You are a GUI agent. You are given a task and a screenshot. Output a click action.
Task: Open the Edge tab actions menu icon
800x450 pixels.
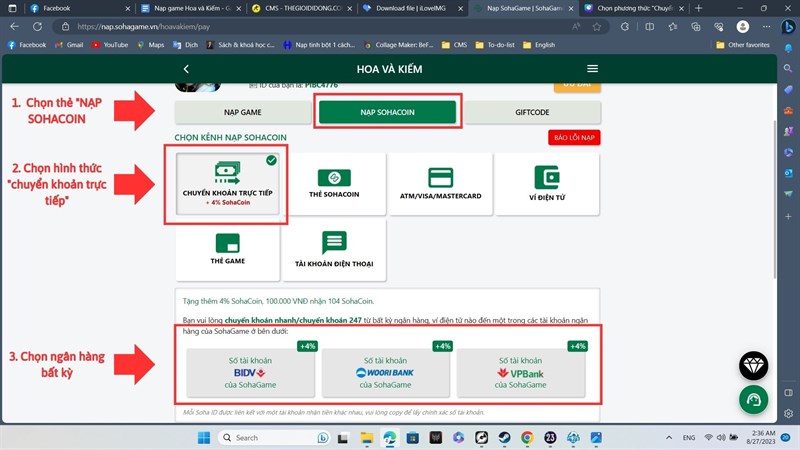tap(12, 8)
